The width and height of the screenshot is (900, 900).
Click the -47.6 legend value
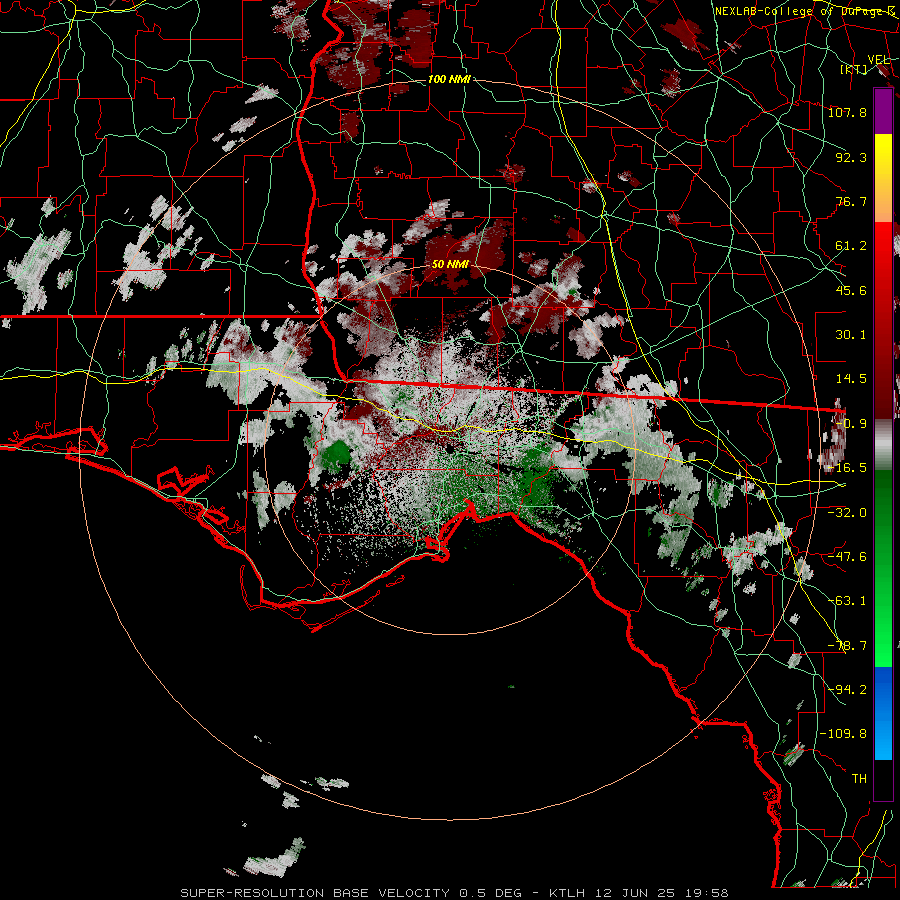click(847, 556)
